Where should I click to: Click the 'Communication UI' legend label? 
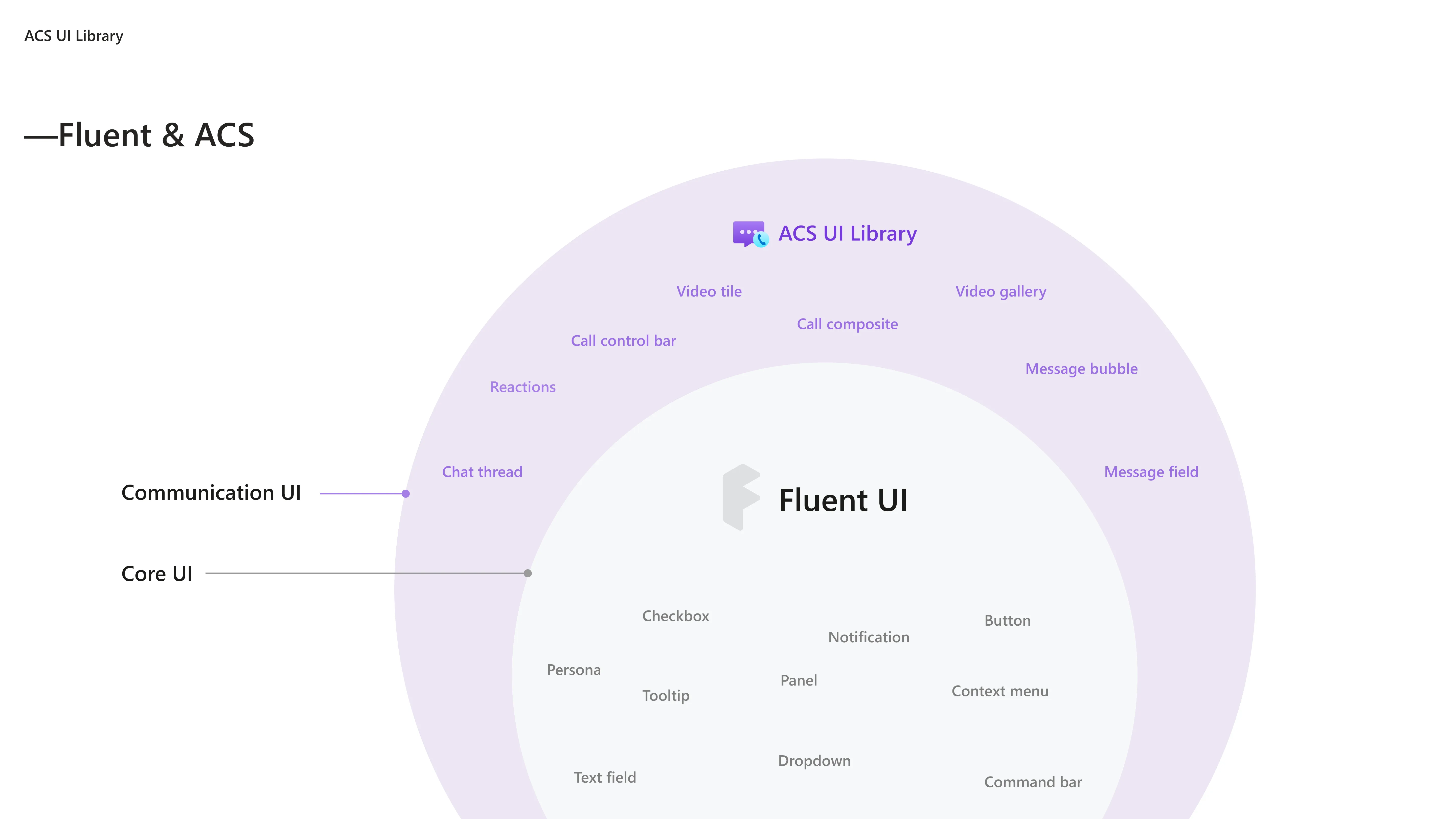[211, 493]
